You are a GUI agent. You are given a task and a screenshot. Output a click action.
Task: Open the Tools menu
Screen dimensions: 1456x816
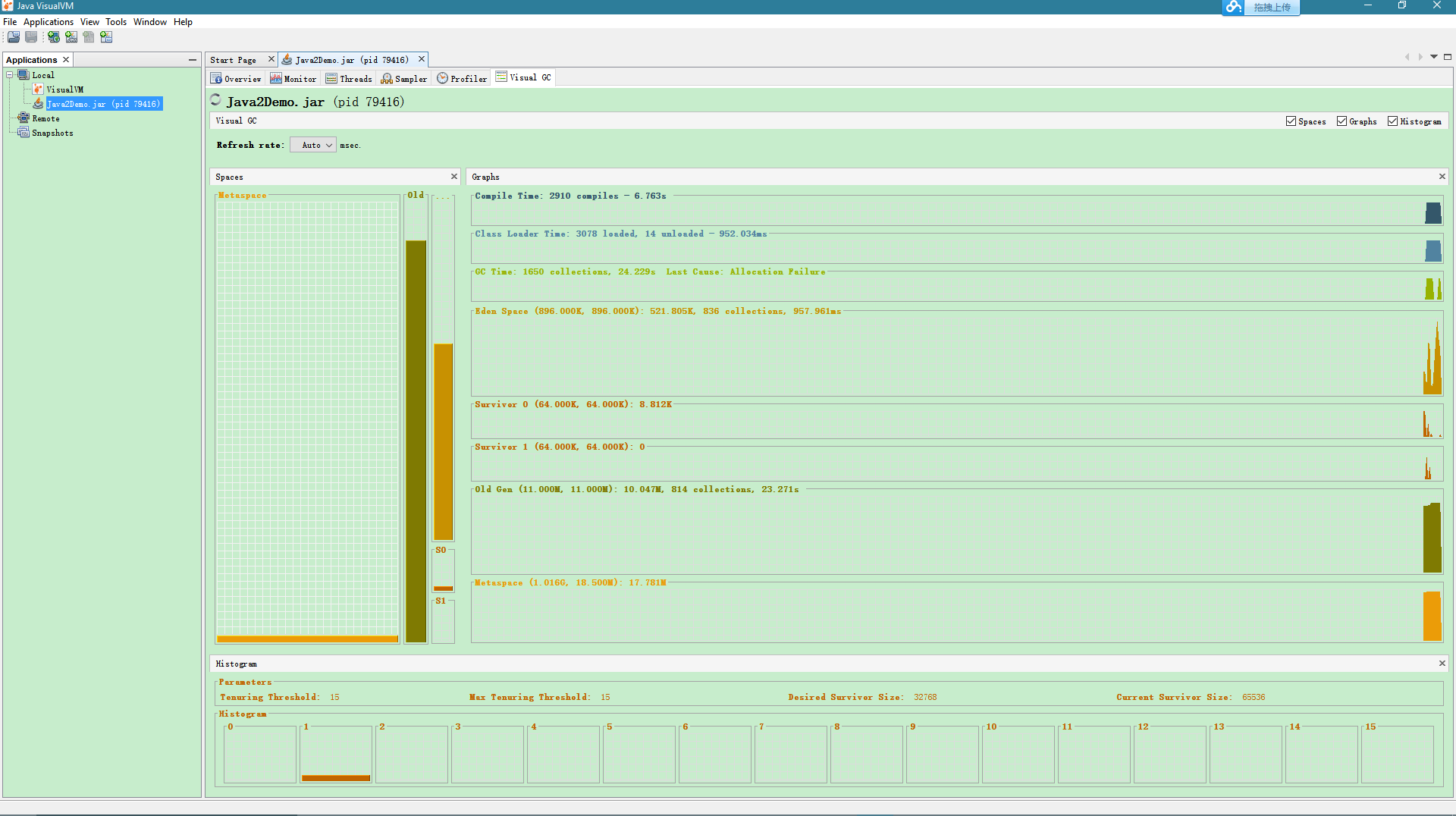click(116, 22)
